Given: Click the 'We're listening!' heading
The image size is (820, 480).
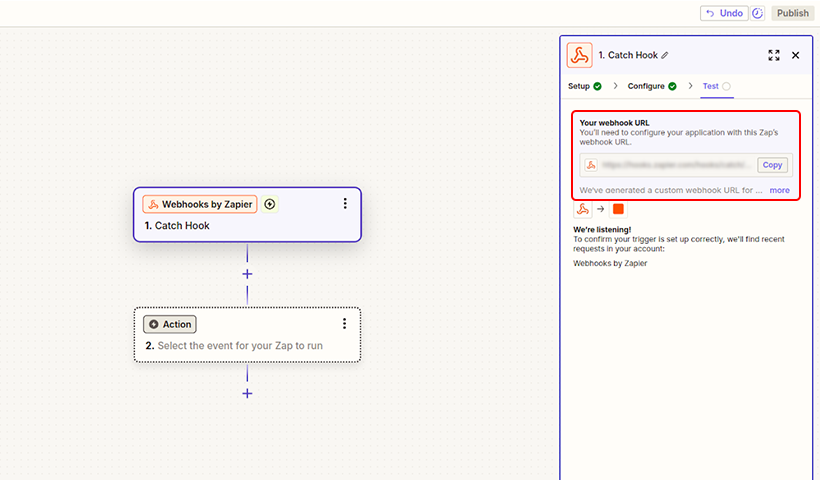Looking at the screenshot, I should [602, 230].
